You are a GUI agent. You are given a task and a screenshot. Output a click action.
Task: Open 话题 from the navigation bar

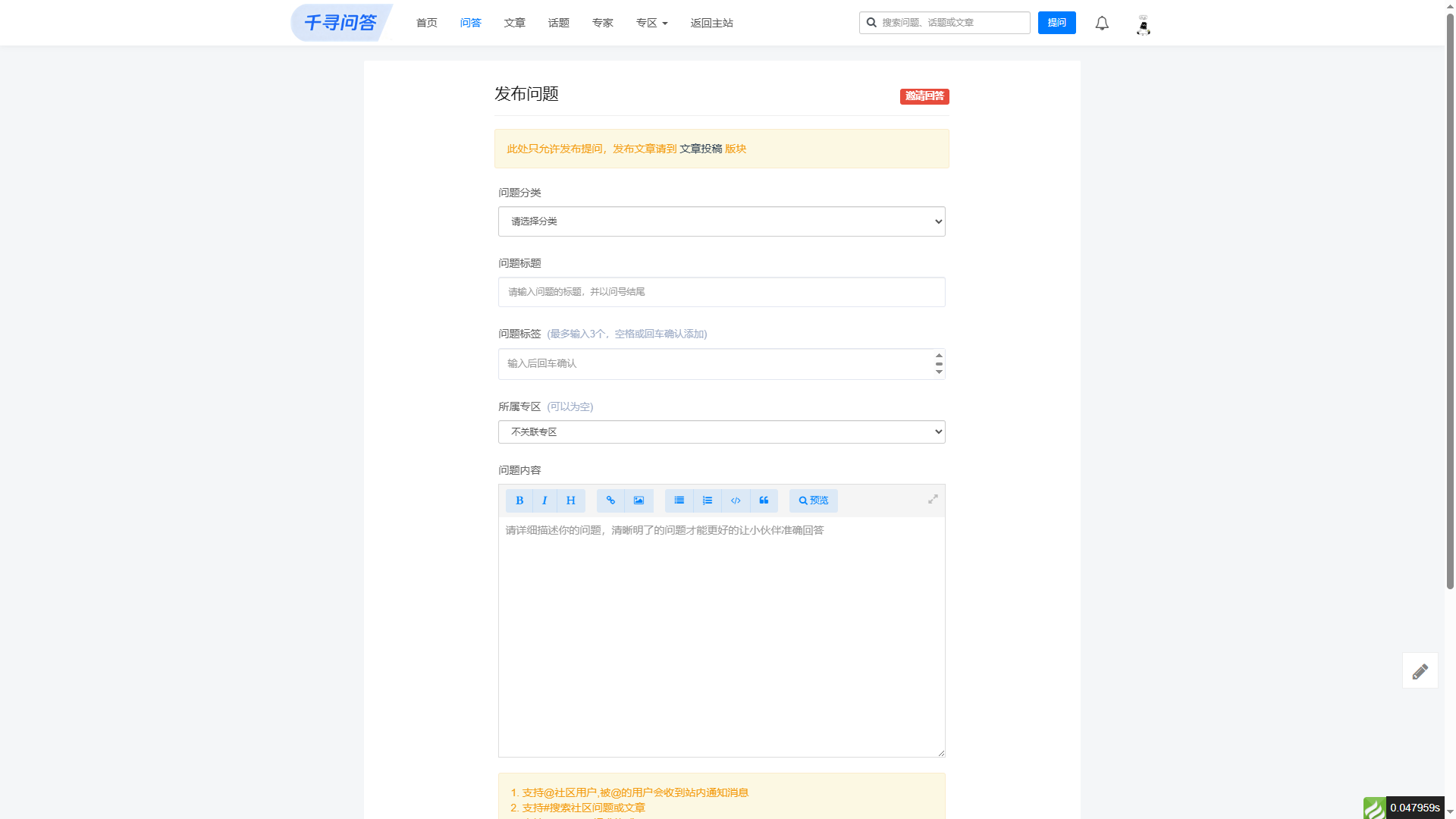(559, 23)
